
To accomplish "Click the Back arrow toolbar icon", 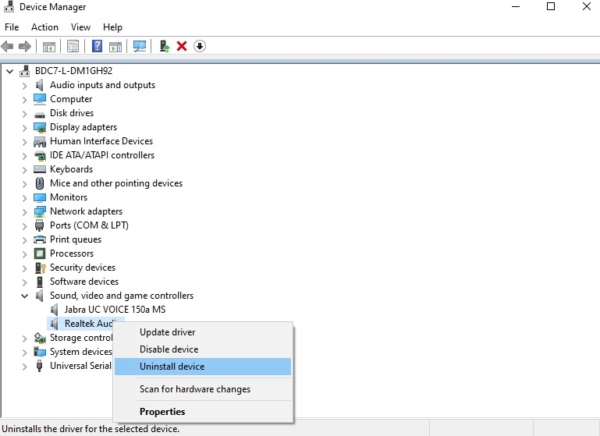I will 7,47.
